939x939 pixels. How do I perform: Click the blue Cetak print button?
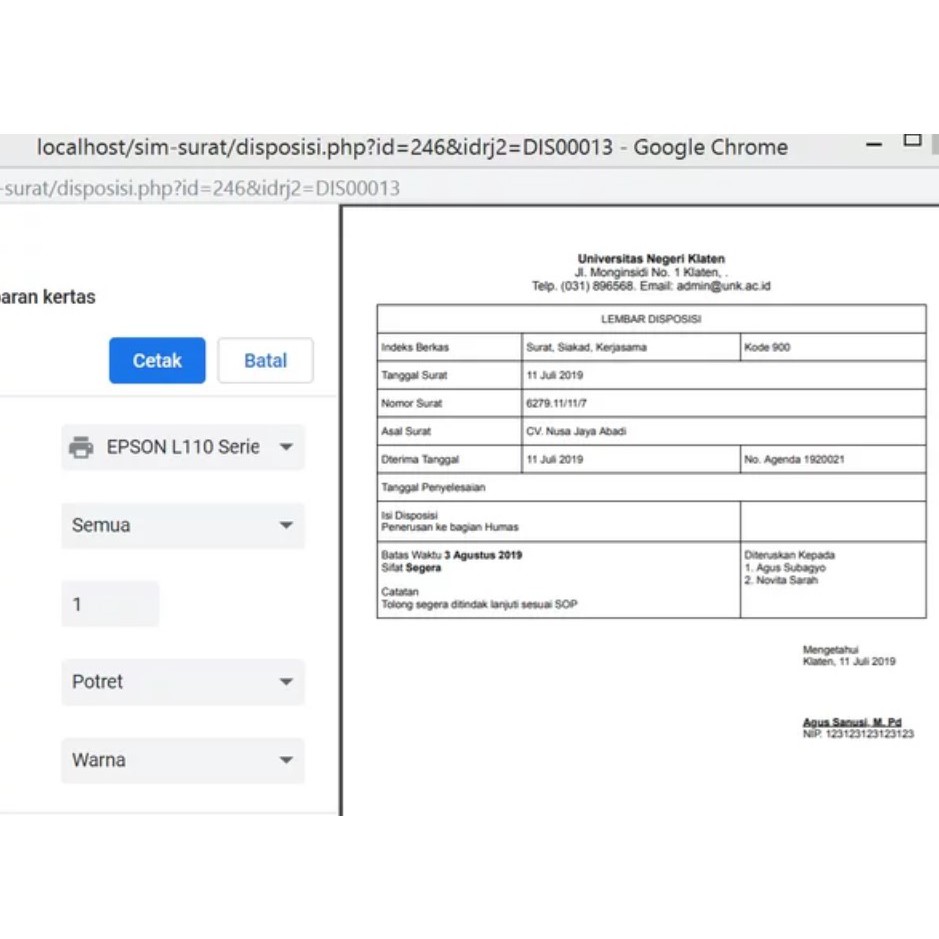[x=157, y=361]
